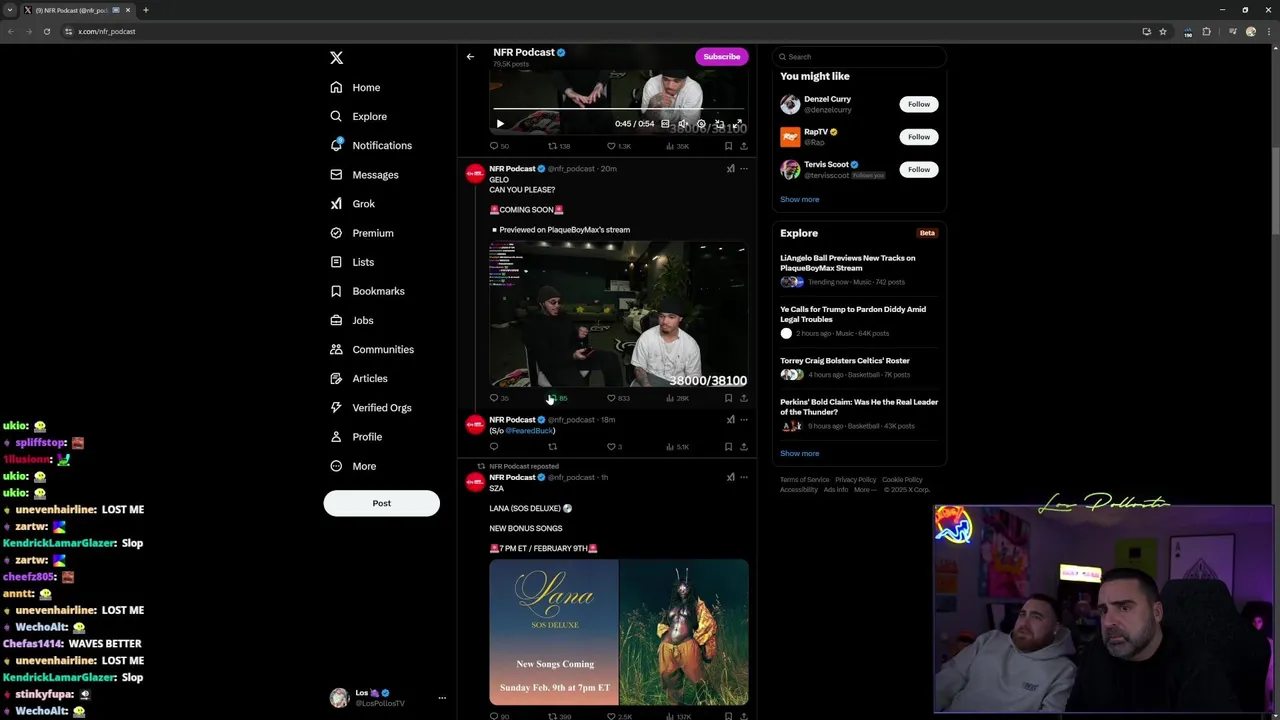Screen dimensions: 1280x720
Task: Click the Search field
Action: click(861, 57)
